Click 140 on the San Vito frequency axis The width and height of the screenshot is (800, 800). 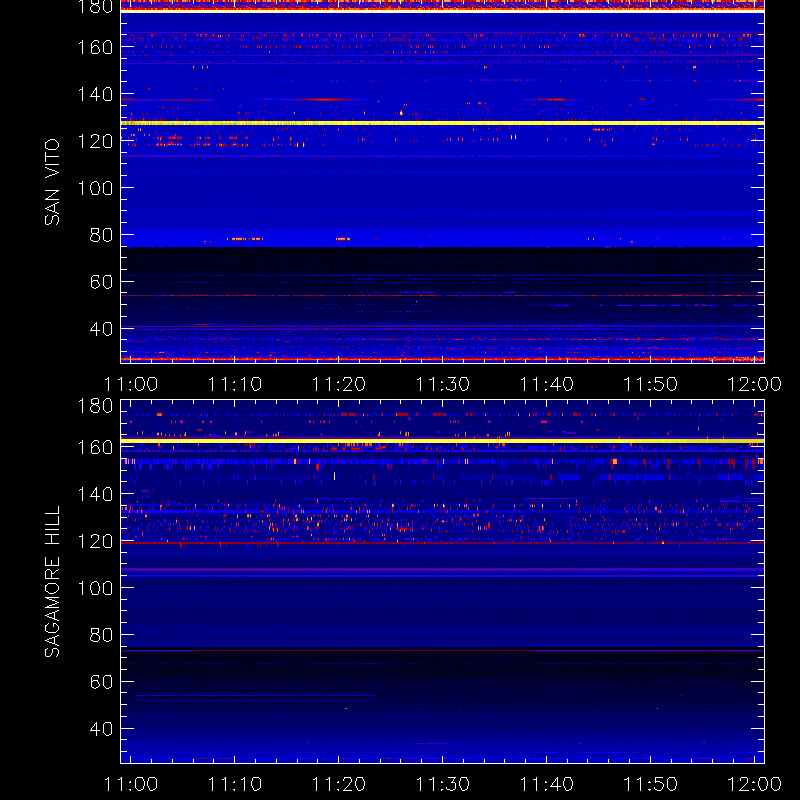pos(95,94)
